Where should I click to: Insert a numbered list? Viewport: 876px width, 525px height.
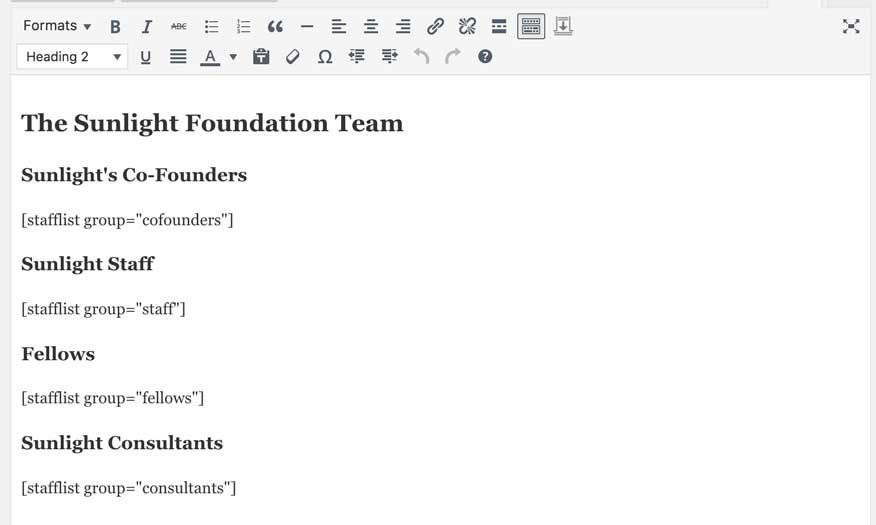pos(243,26)
